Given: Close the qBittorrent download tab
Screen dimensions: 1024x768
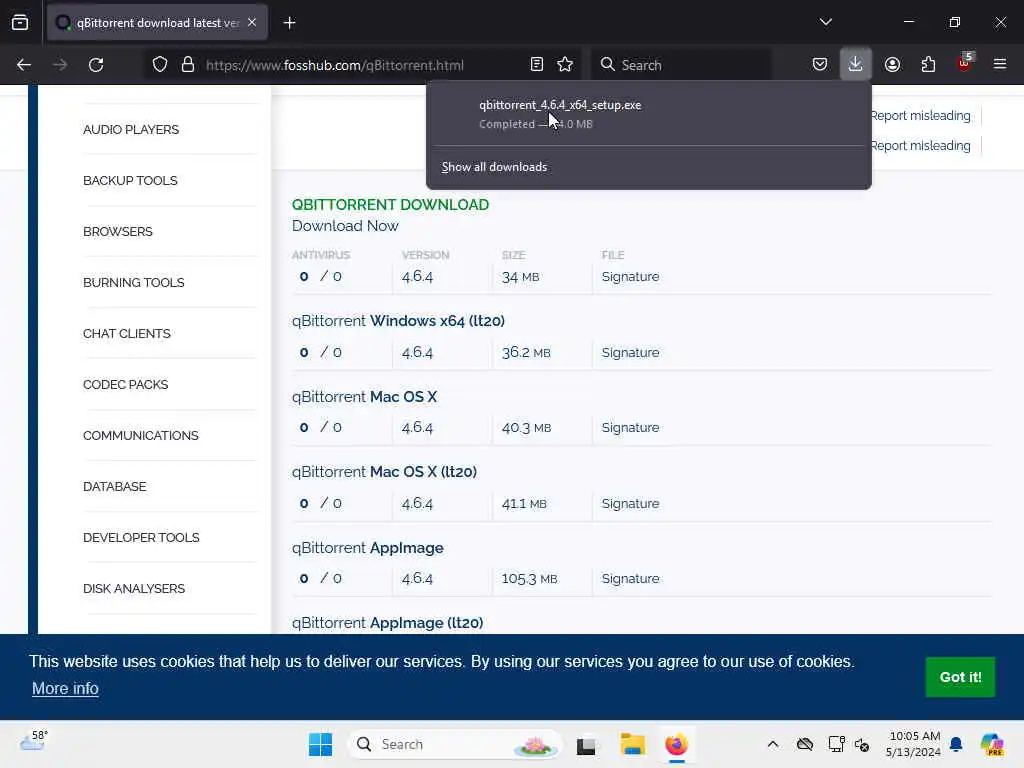Looking at the screenshot, I should (x=252, y=22).
